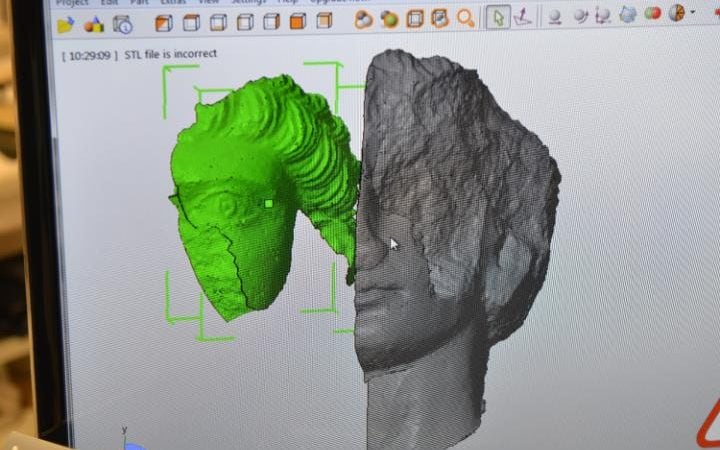The image size is (720, 450).
Task: Click the green sphere zoom icon
Action: 389,19
